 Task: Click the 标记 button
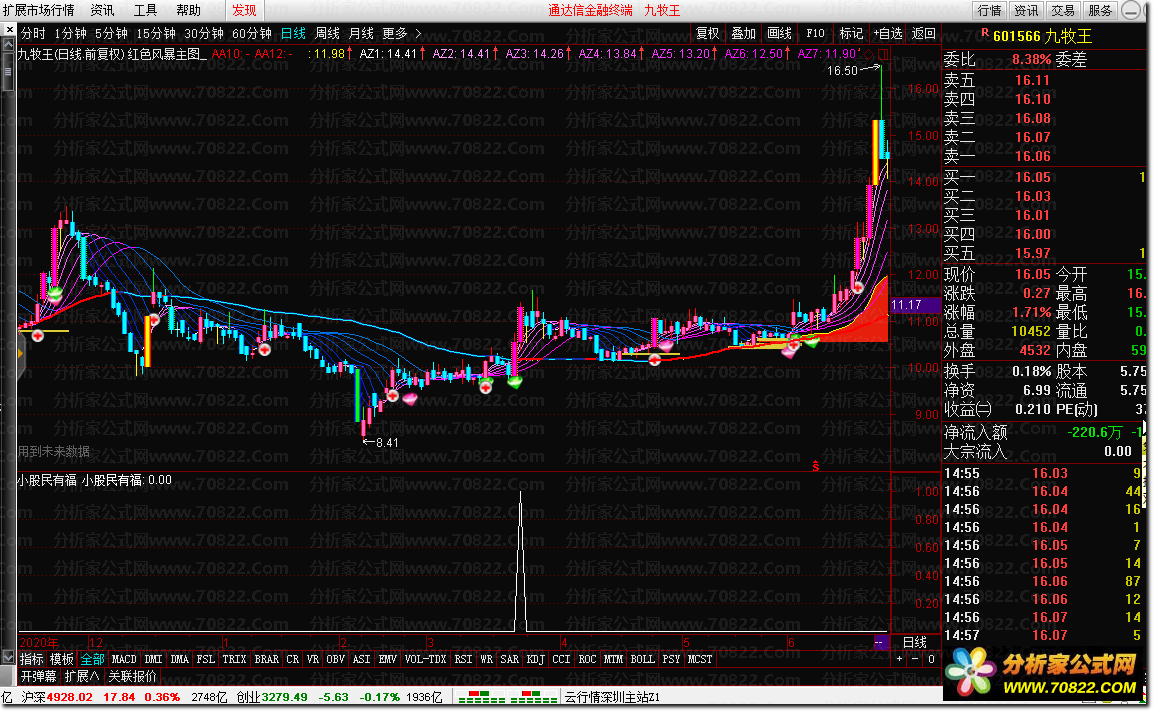point(851,33)
